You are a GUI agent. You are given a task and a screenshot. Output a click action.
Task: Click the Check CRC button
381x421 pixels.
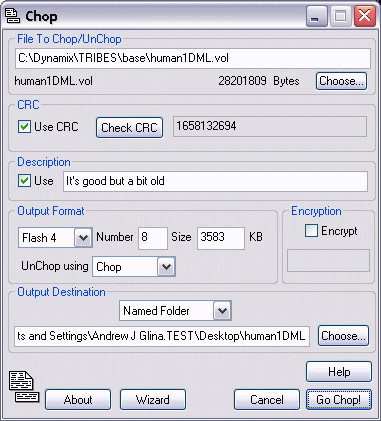pyautogui.click(x=129, y=128)
